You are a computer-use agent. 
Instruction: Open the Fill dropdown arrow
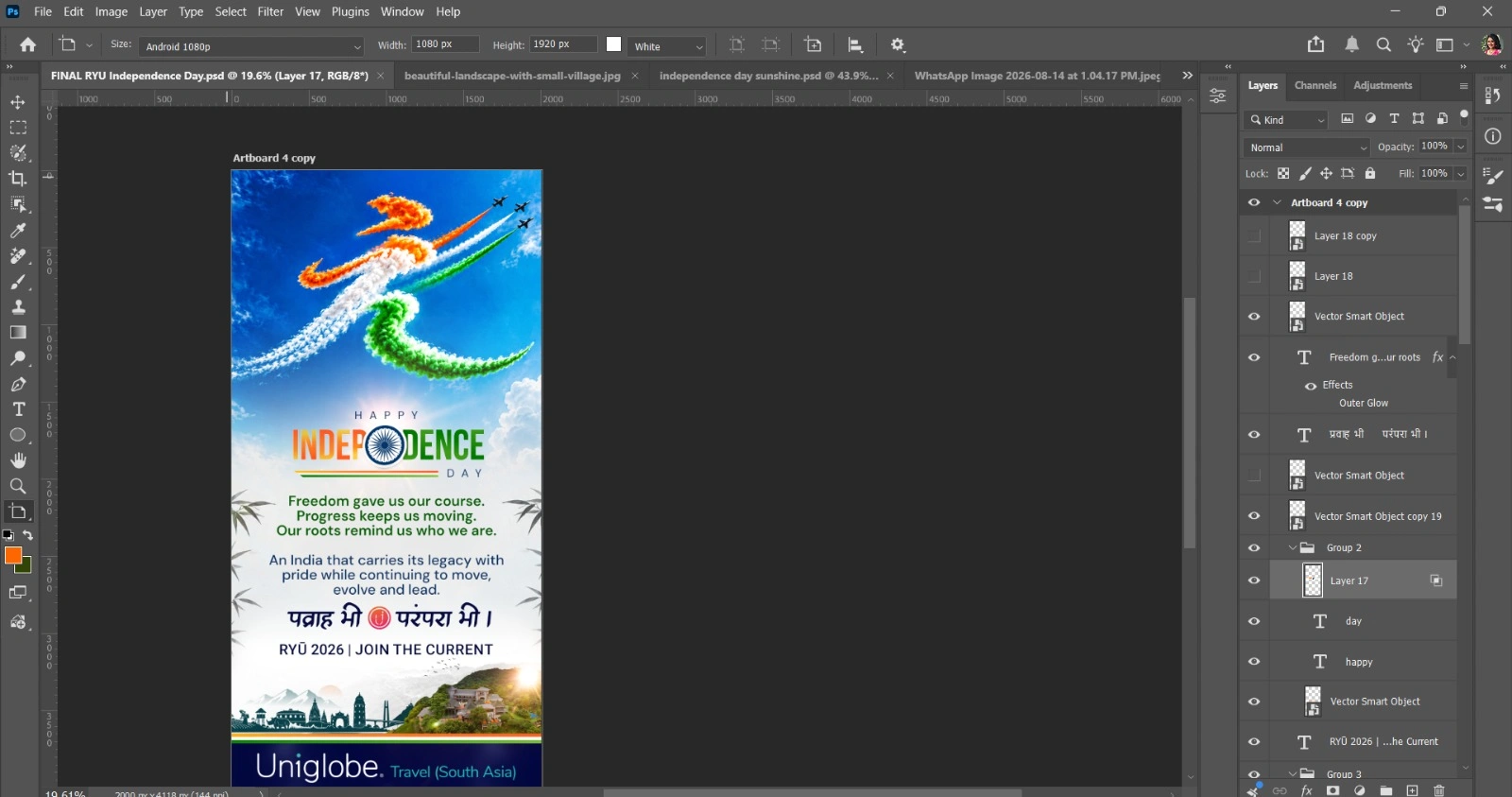pos(1460,174)
